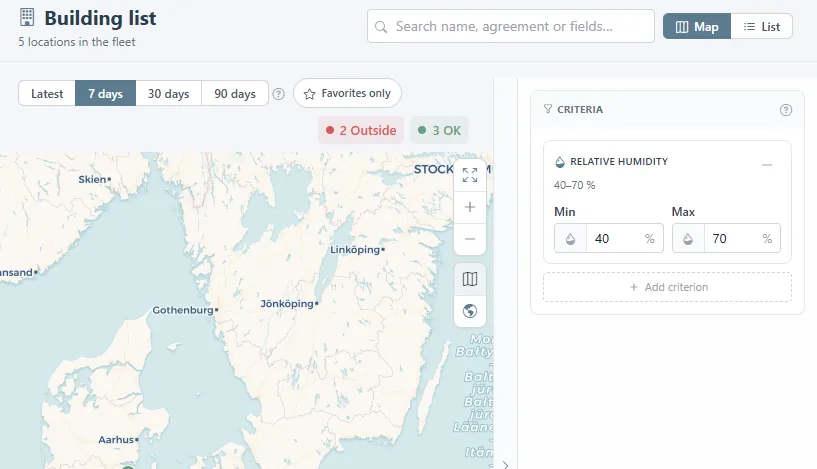Image resolution: width=817 pixels, height=469 pixels.
Task: Click the droplet icon in the Max field
Action: pos(688,239)
